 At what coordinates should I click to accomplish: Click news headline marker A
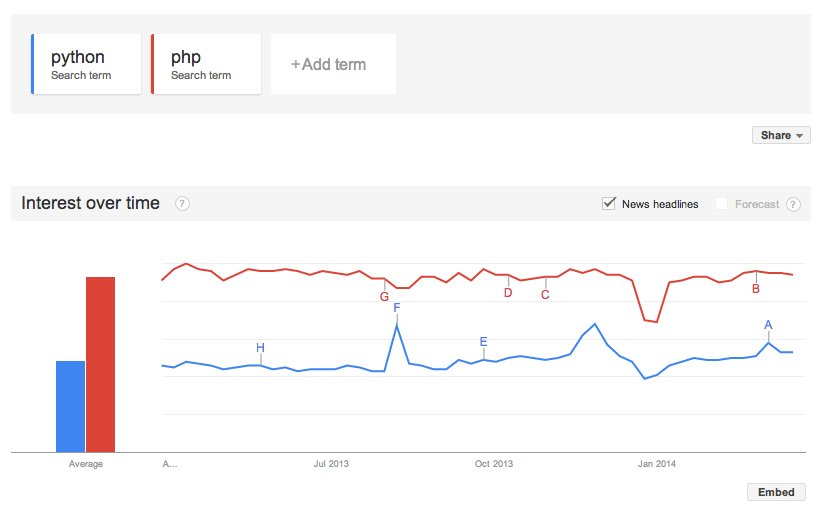[x=768, y=325]
